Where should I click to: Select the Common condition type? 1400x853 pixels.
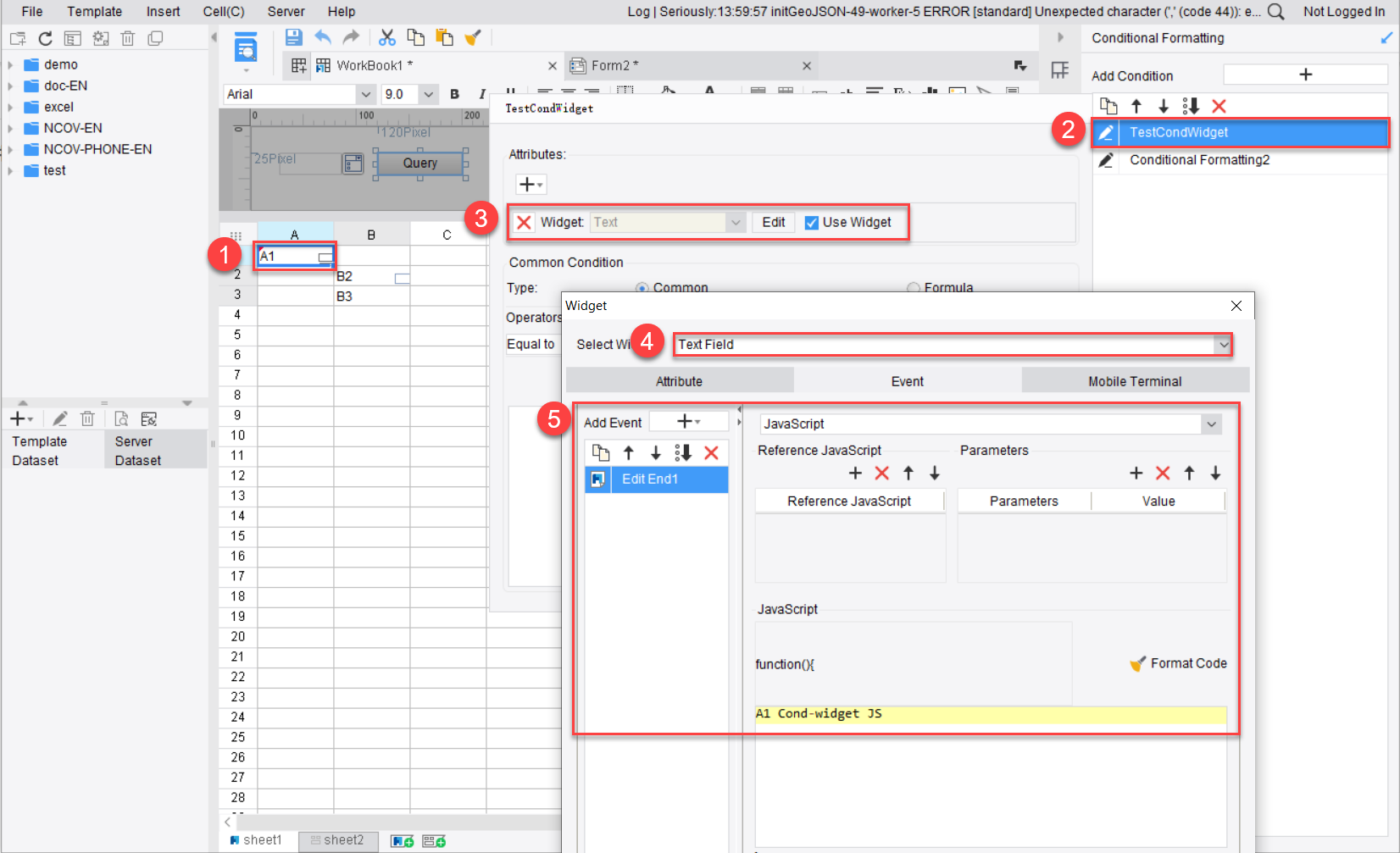point(642,288)
